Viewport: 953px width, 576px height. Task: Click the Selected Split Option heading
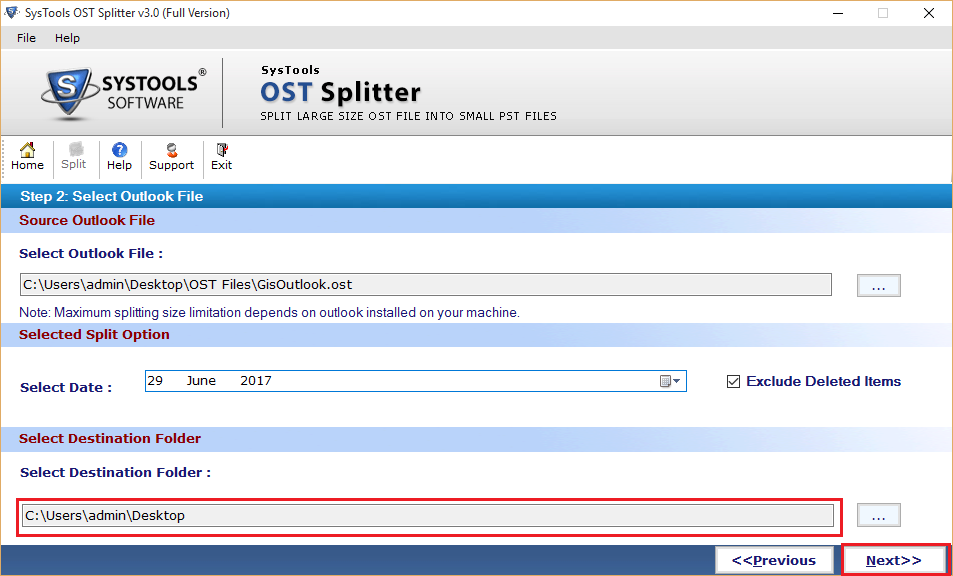(94, 335)
